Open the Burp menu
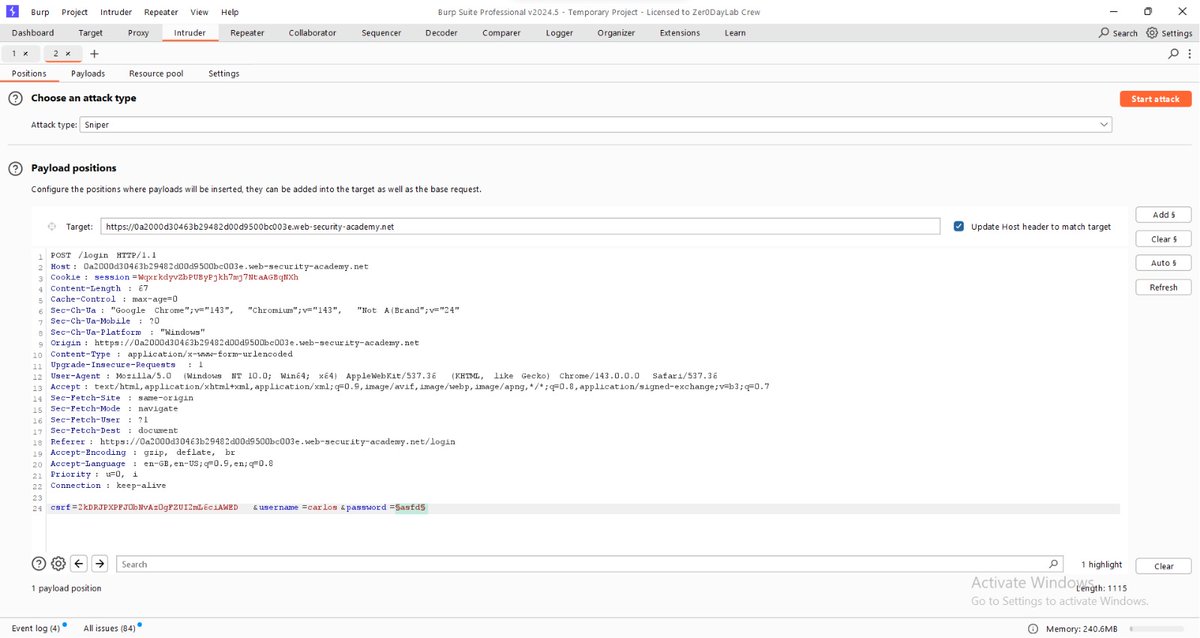The height and width of the screenshot is (638, 1200). pyautogui.click(x=38, y=12)
